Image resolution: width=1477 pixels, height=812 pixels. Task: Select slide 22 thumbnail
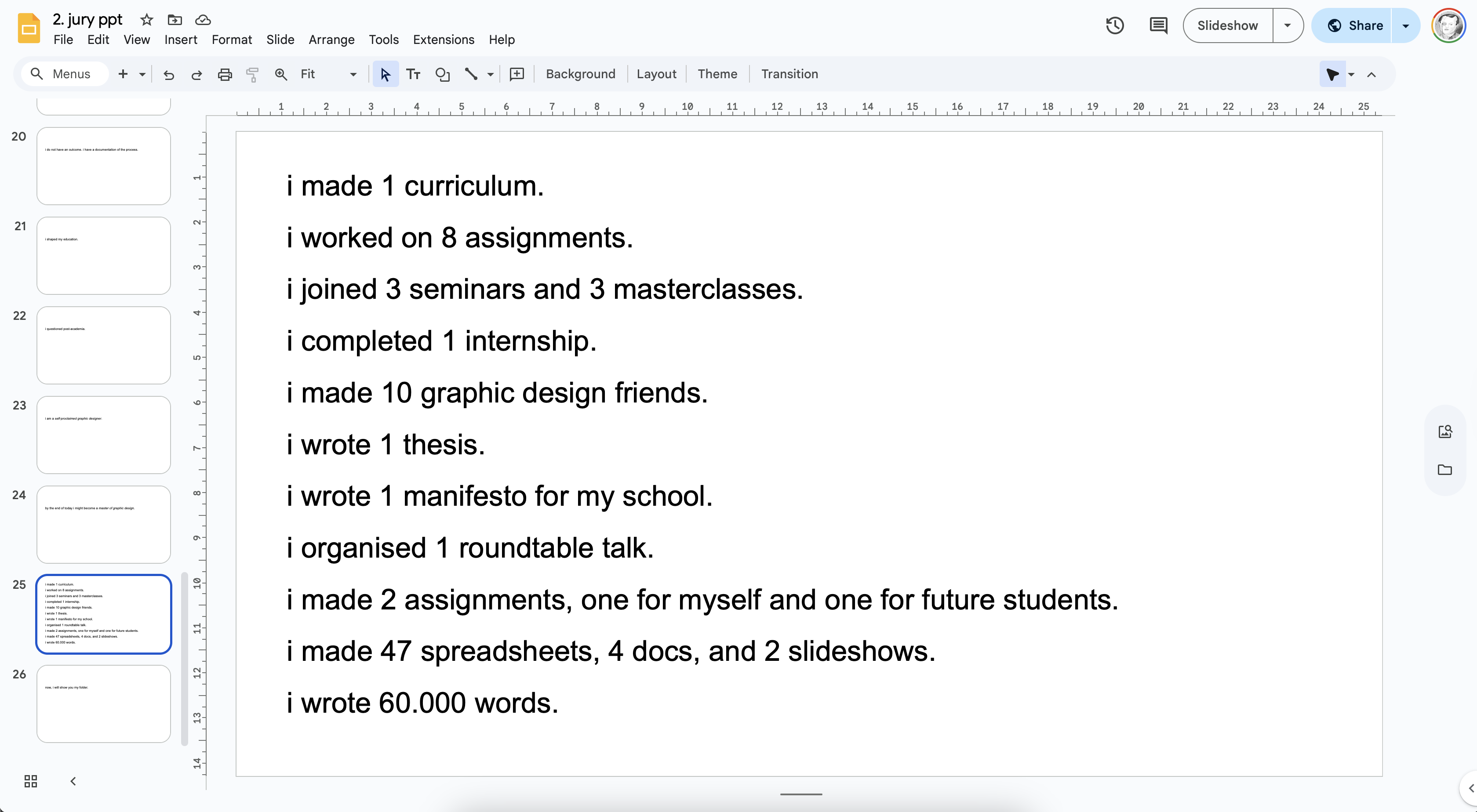[104, 345]
